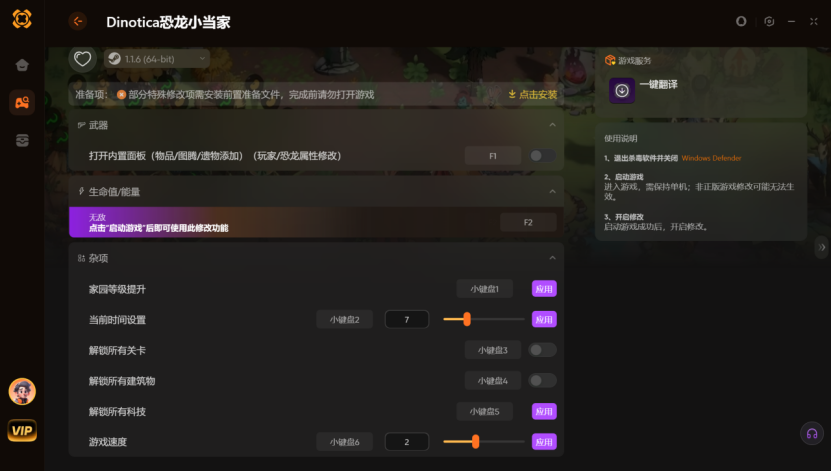Click 点击安装 to install prerequisite files

tap(533, 94)
